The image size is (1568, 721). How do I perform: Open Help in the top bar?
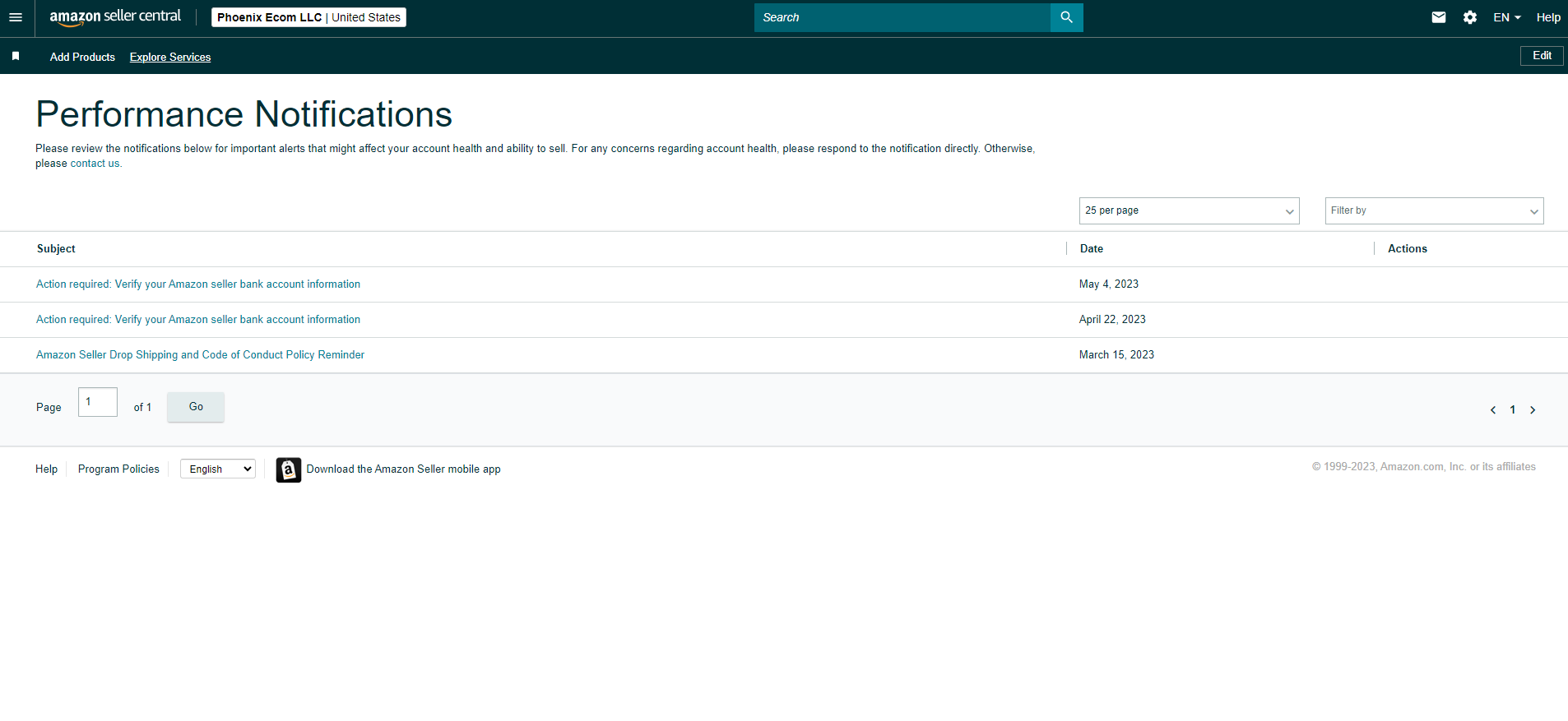pyautogui.click(x=1548, y=17)
